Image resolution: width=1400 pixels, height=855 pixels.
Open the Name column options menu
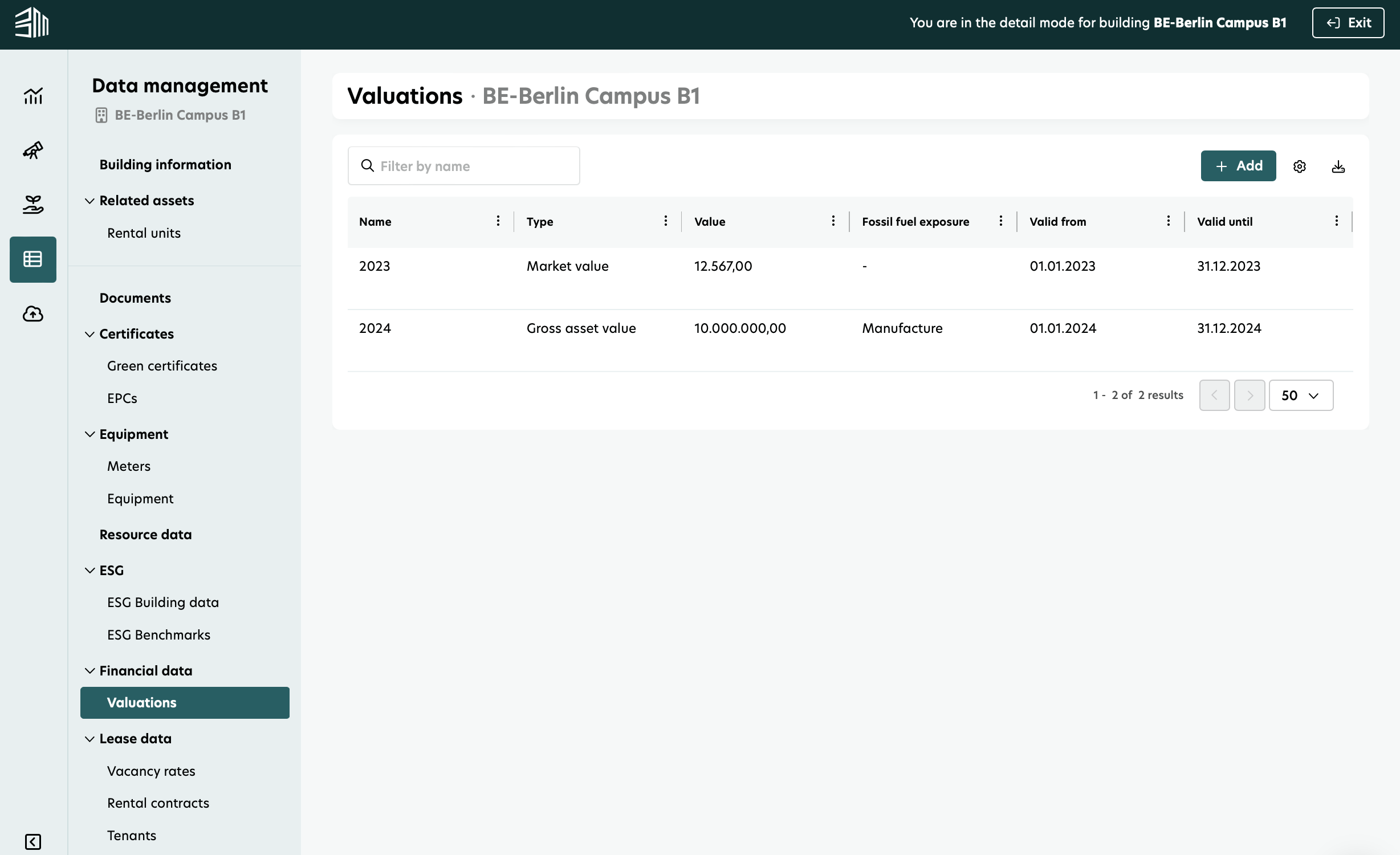498,221
